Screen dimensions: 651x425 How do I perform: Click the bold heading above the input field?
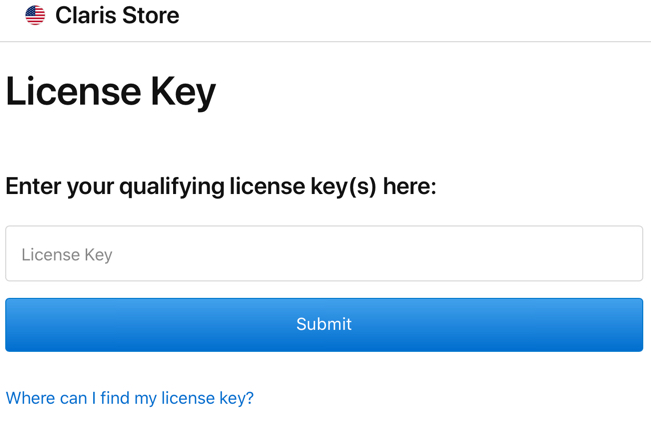tap(221, 186)
